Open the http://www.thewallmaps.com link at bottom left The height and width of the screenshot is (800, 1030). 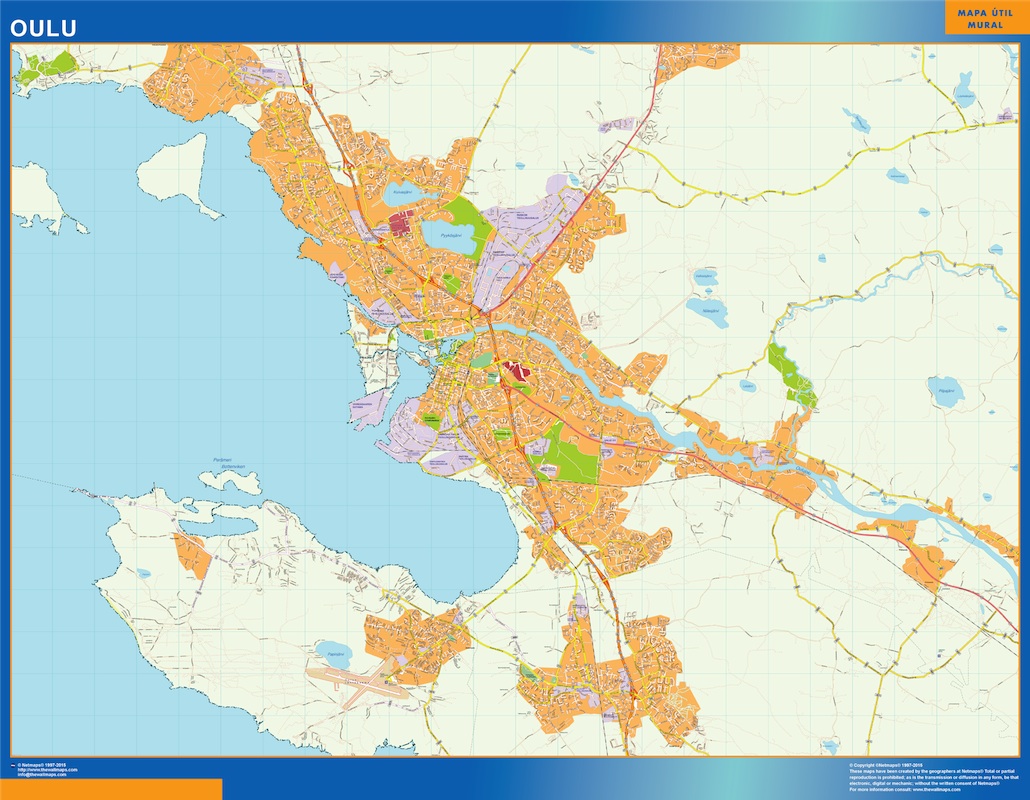(x=47, y=770)
